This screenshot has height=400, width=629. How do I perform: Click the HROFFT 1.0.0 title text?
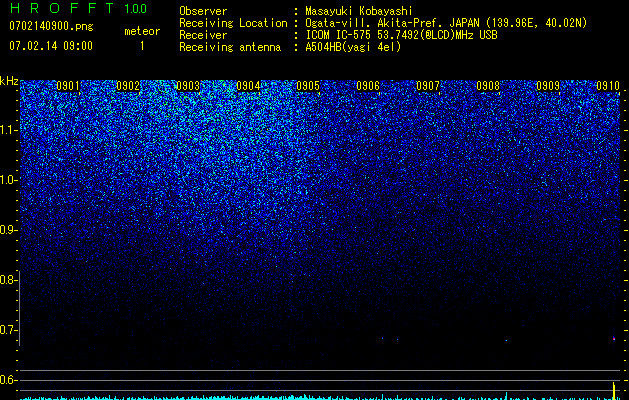[x=78, y=8]
